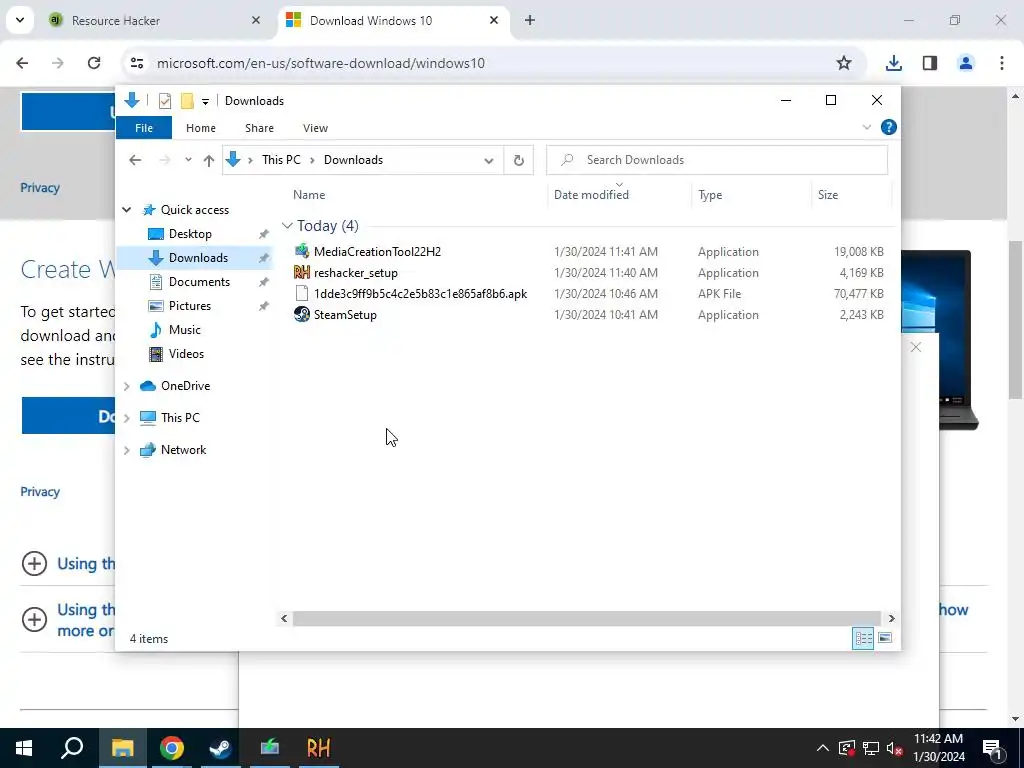This screenshot has height=768, width=1024.
Task: Click the SteamSetup file icon
Action: click(x=301, y=314)
